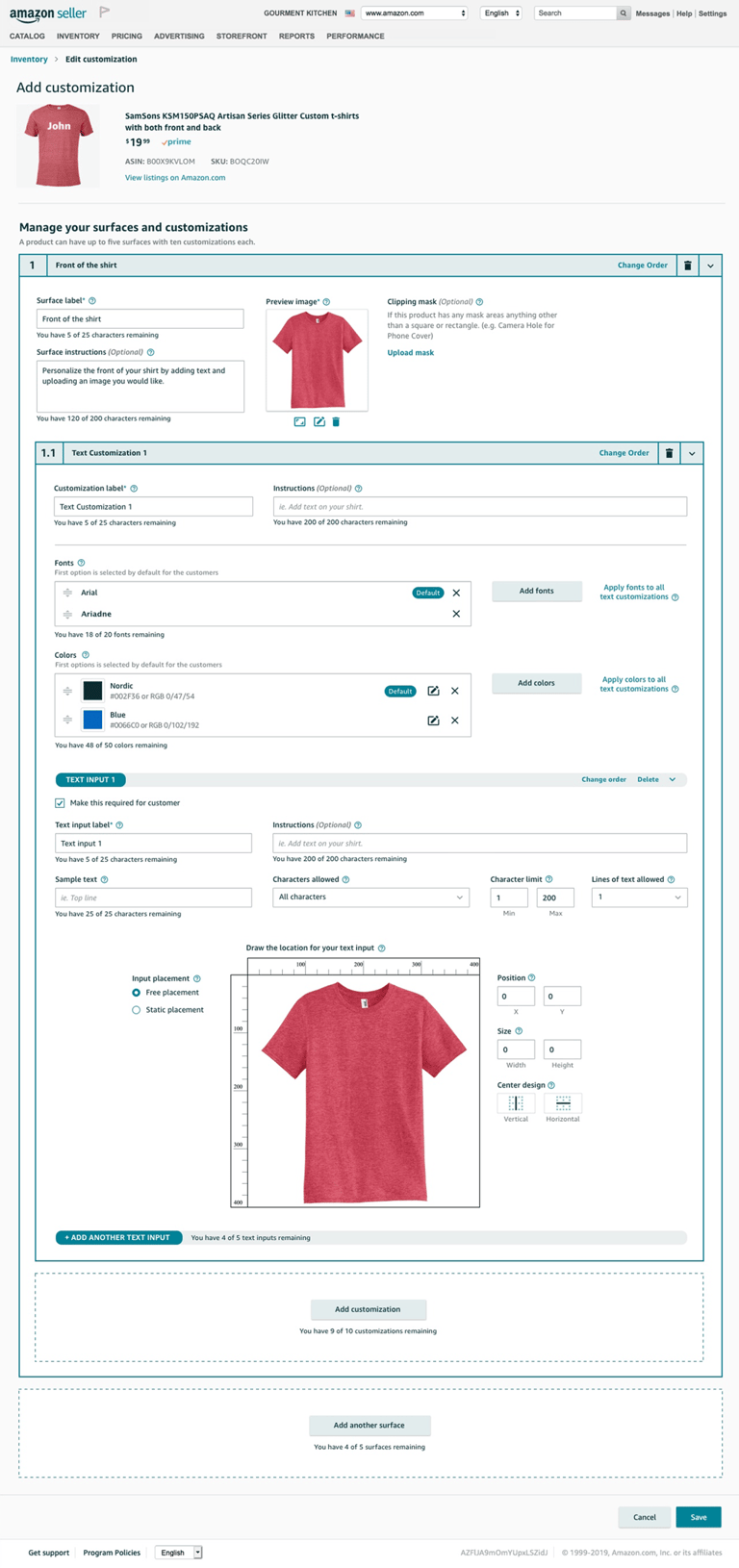This screenshot has width=739, height=1568.
Task: Click the replace preview image icon
Action: (x=299, y=421)
